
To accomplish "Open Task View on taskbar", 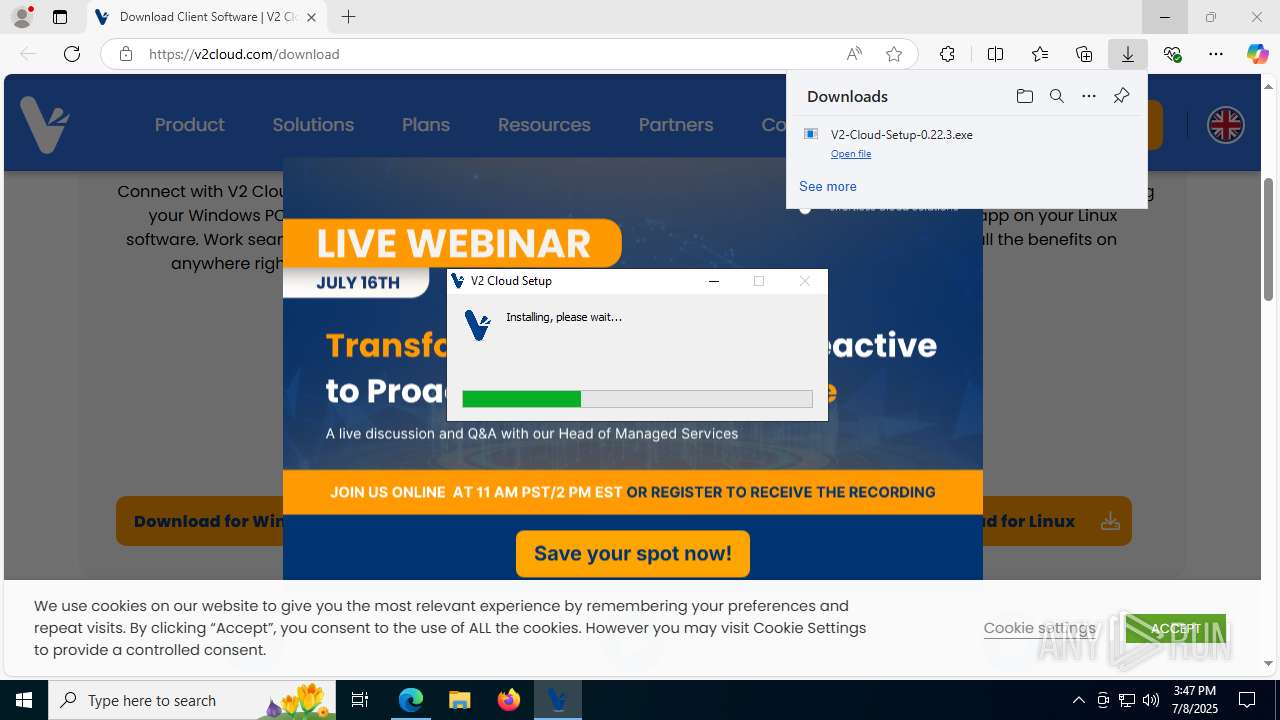I will coord(360,700).
